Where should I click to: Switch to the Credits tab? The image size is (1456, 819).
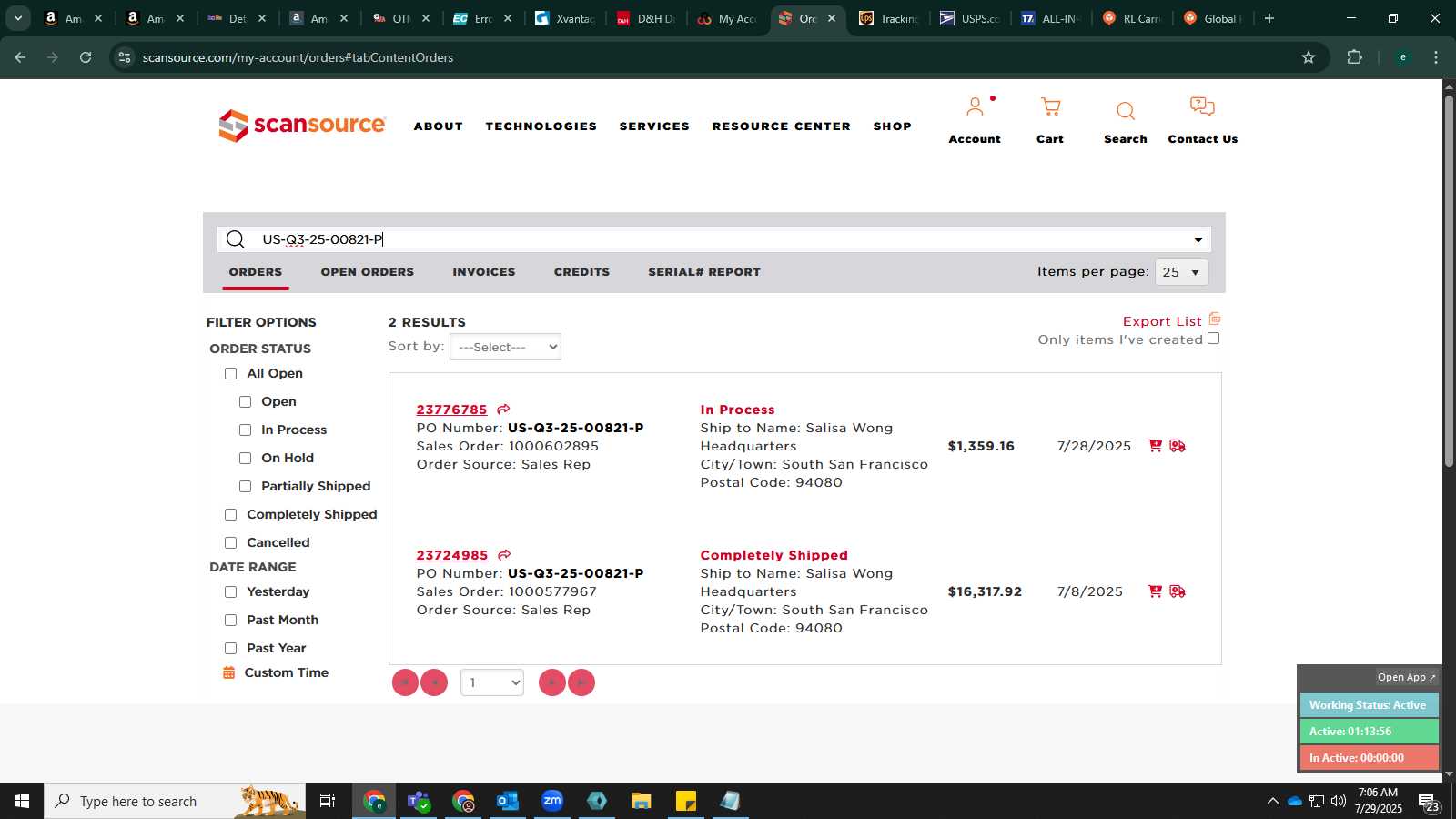click(582, 272)
